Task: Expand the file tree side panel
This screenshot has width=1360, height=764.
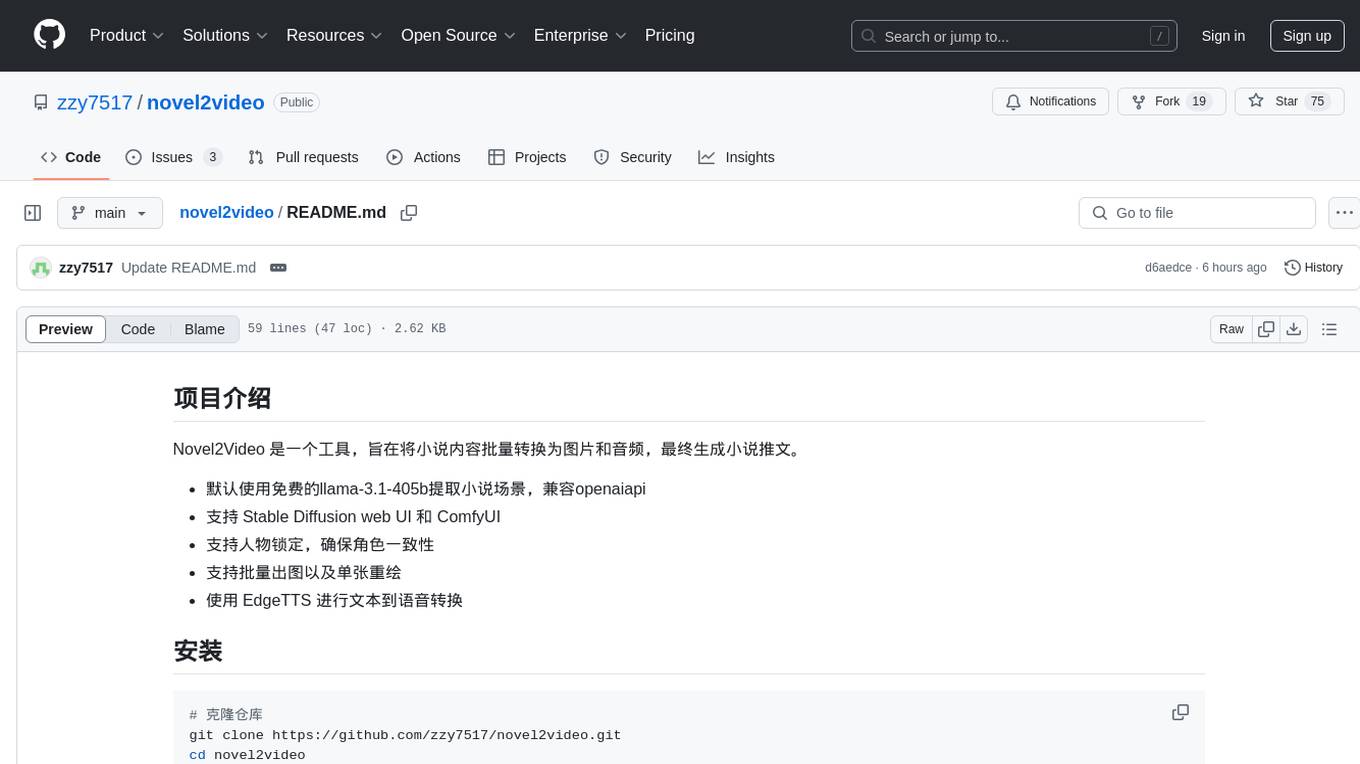Action: pos(33,213)
